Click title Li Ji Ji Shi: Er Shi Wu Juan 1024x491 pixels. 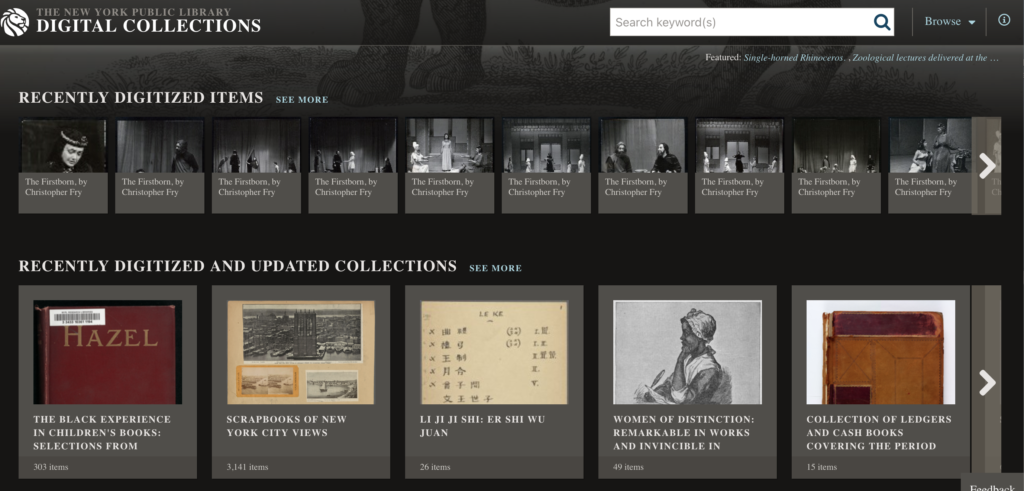point(483,426)
